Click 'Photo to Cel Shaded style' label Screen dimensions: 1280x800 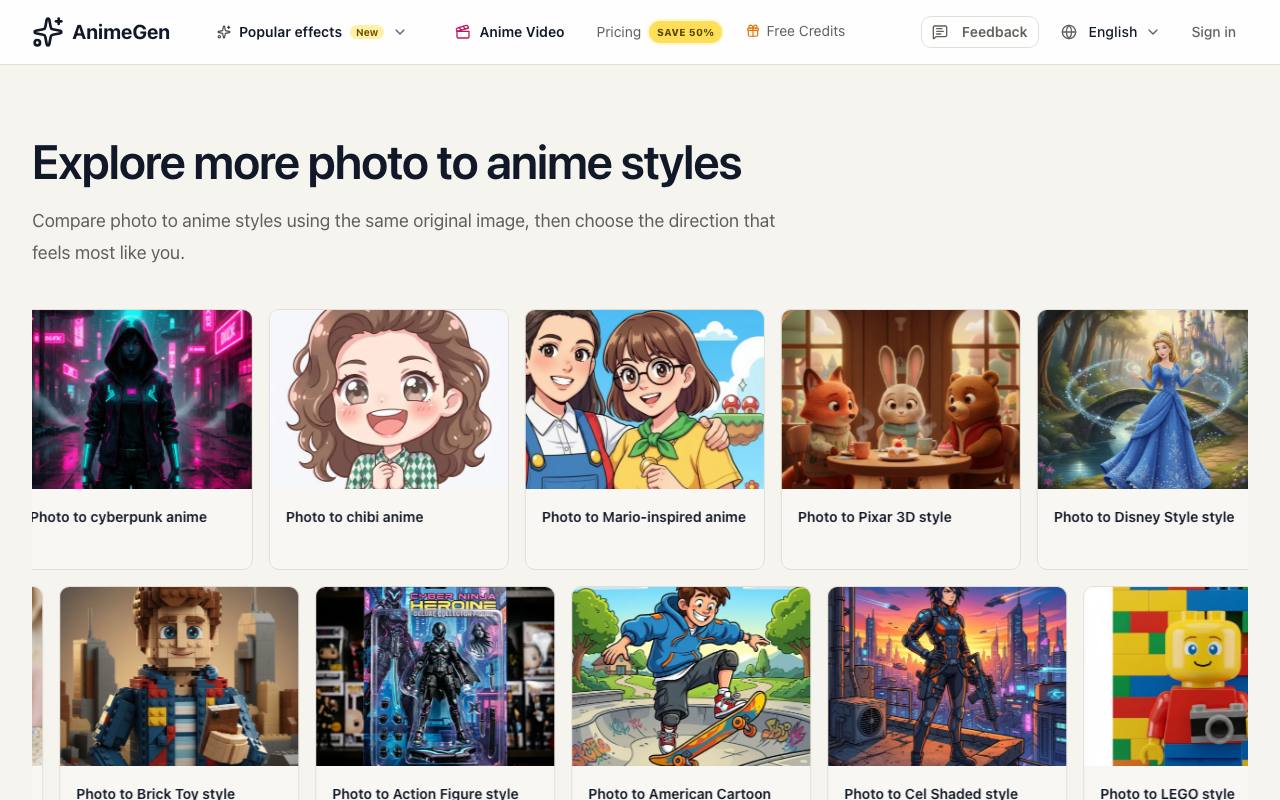point(931,793)
